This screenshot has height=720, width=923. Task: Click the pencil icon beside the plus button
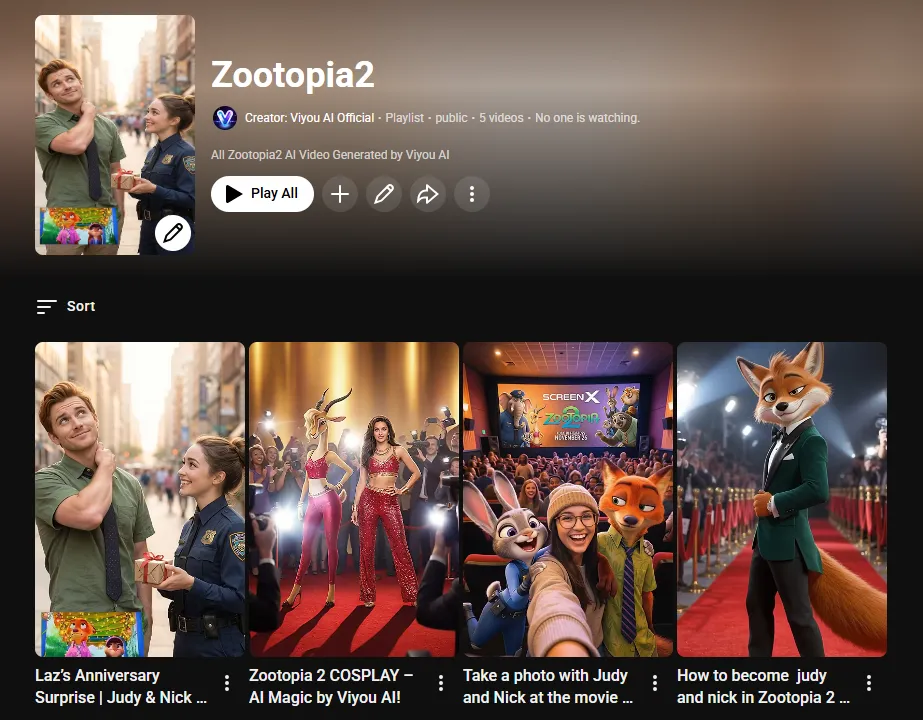coord(384,194)
